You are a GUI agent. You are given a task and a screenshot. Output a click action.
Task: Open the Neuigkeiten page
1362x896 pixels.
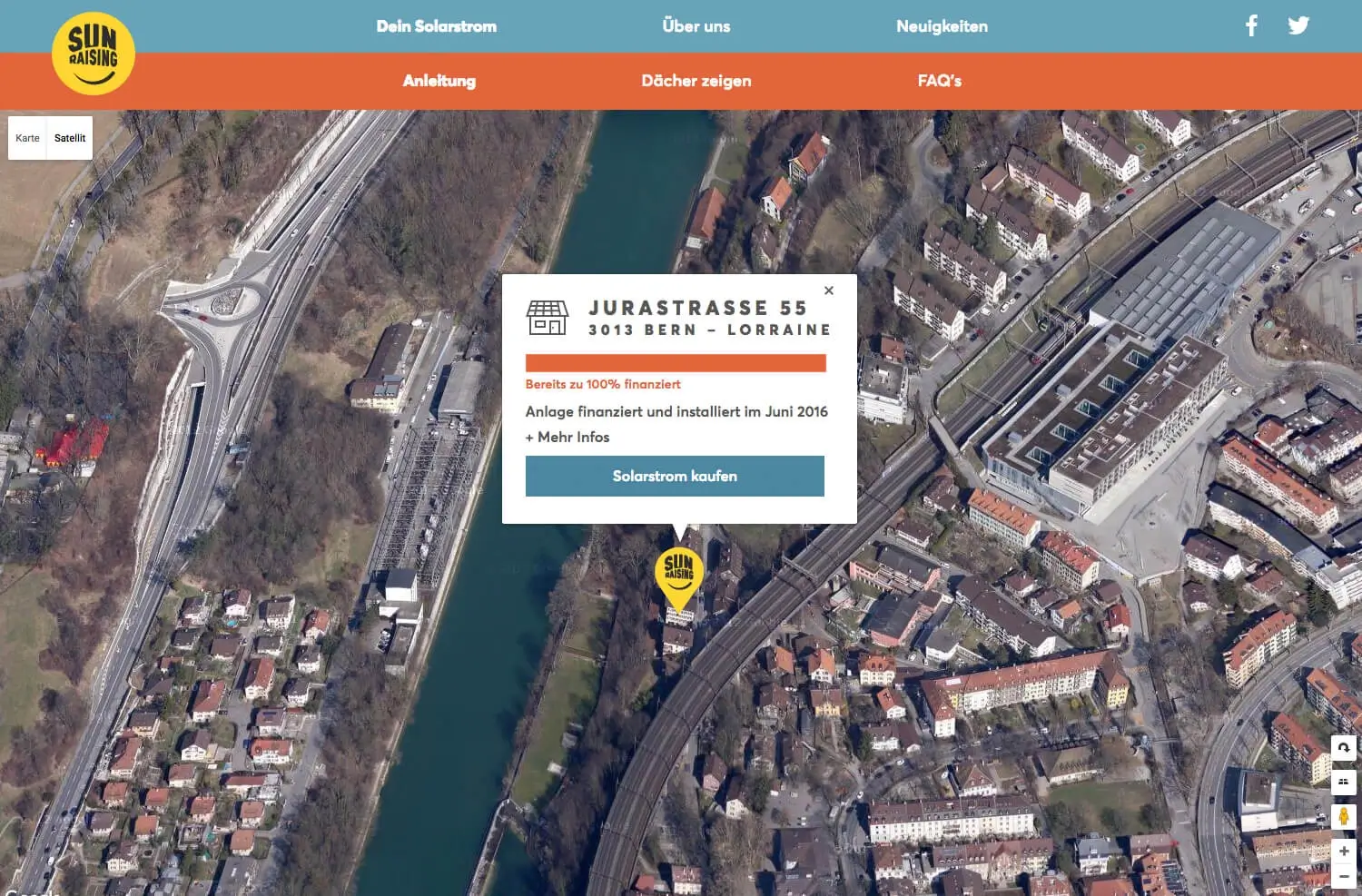(x=942, y=26)
